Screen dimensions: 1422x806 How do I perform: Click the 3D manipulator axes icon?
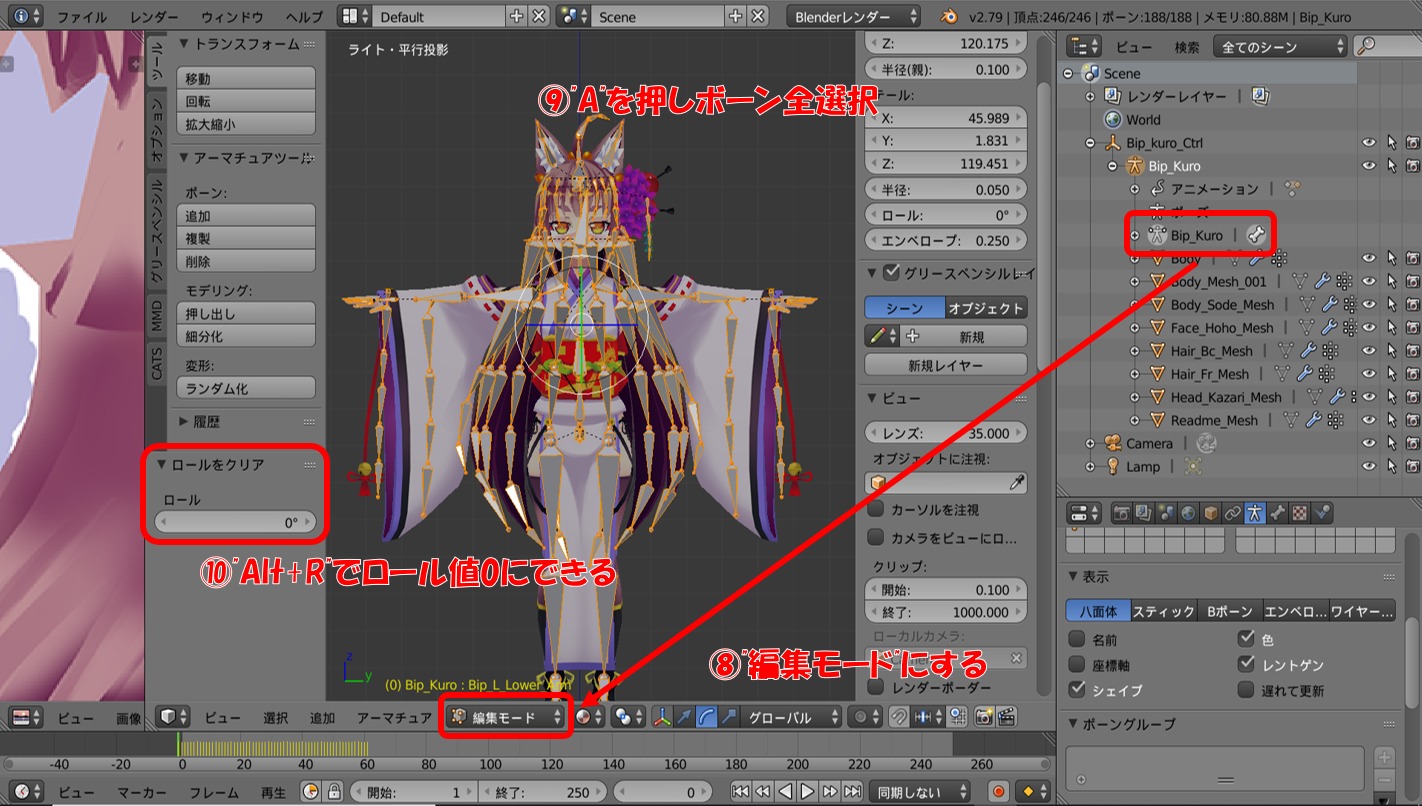[x=661, y=717]
